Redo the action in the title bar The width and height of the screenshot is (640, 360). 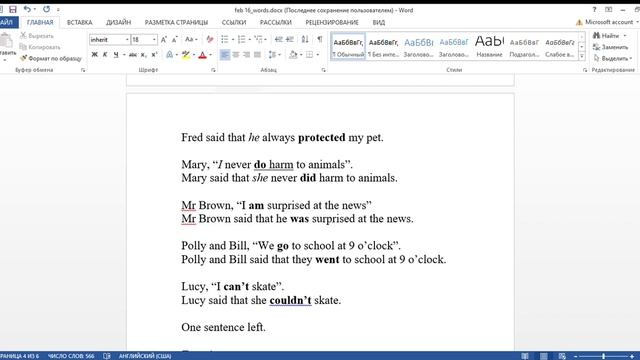[x=47, y=9]
